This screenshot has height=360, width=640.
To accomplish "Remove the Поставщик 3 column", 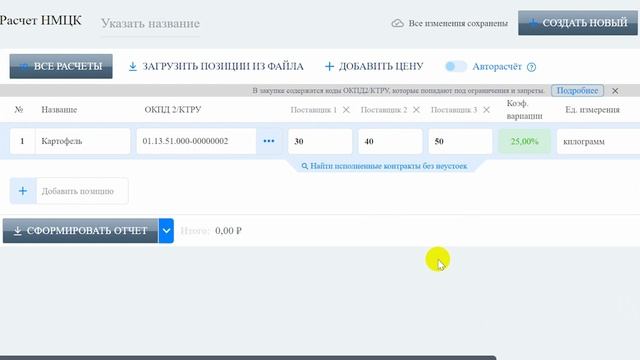I will pyautogui.click(x=486, y=110).
